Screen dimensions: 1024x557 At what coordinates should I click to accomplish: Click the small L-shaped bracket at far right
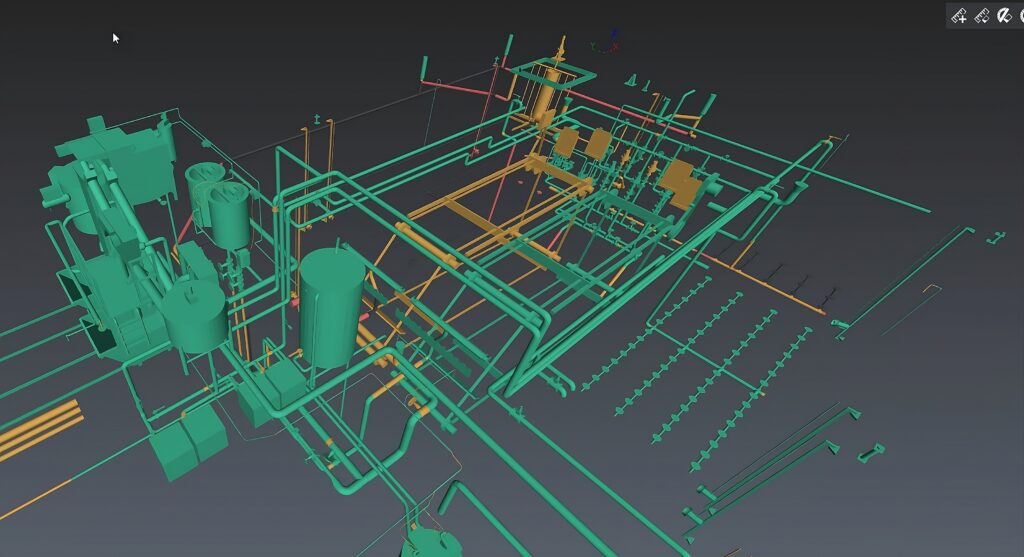tap(995, 238)
